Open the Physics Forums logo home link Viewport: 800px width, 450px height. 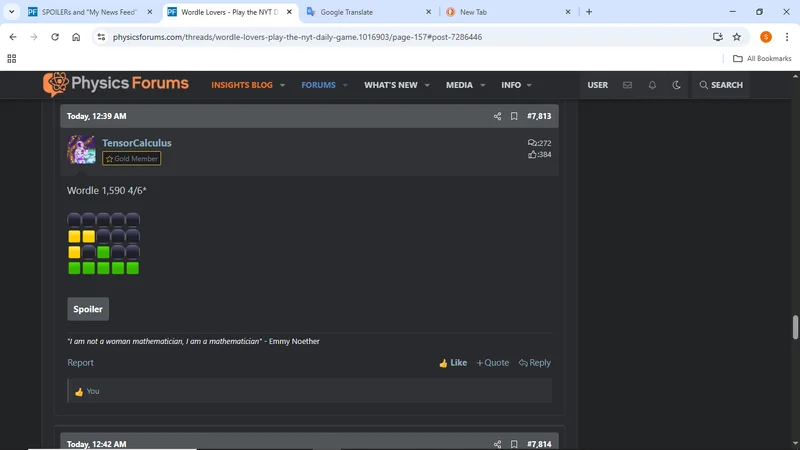pyautogui.click(x=116, y=84)
